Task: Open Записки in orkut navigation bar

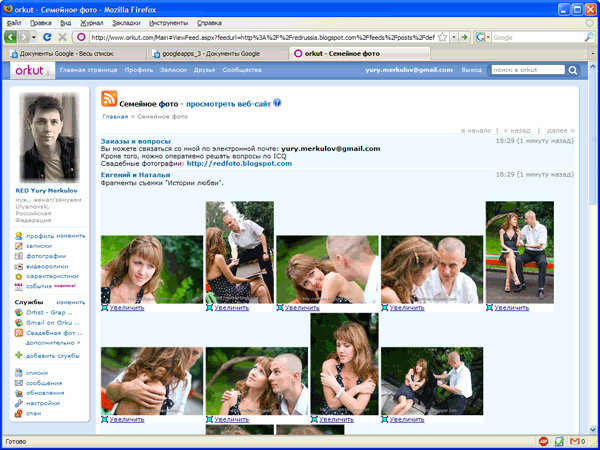Action: click(x=173, y=70)
